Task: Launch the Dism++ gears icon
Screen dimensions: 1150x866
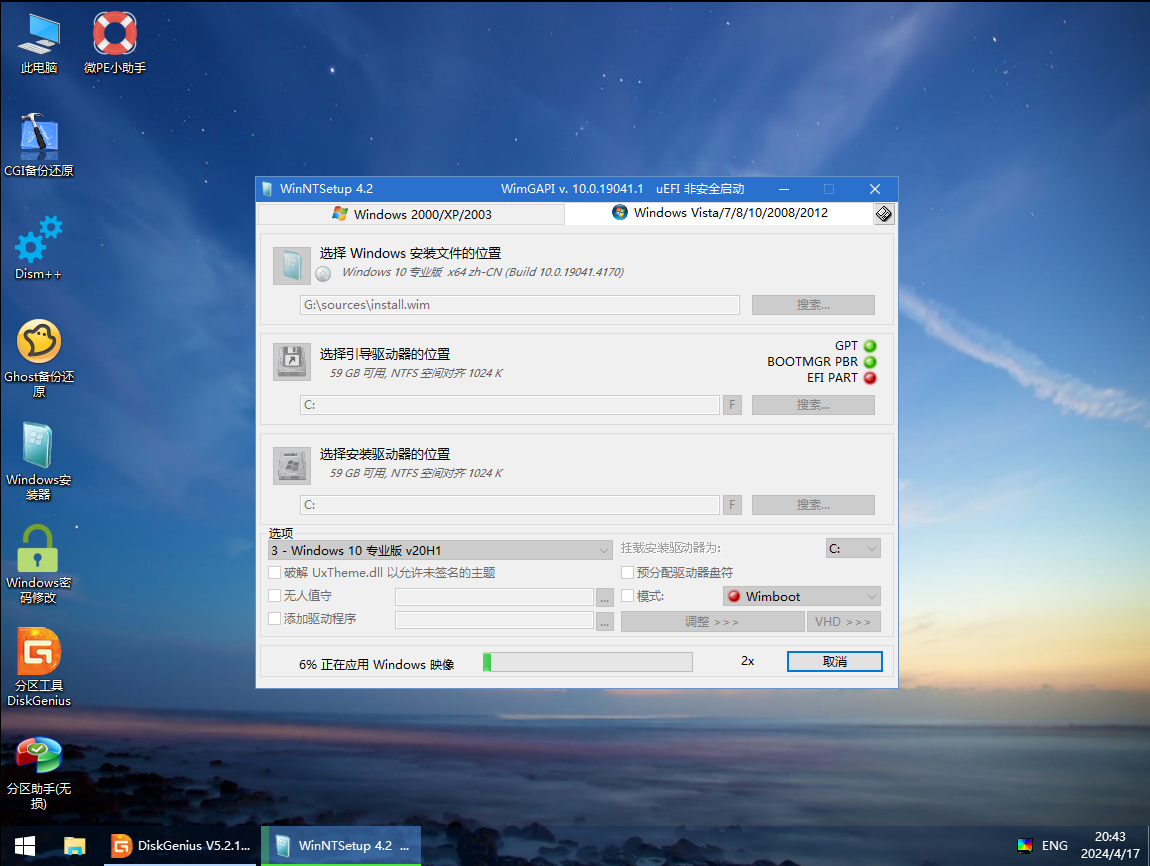Action: (x=38, y=248)
